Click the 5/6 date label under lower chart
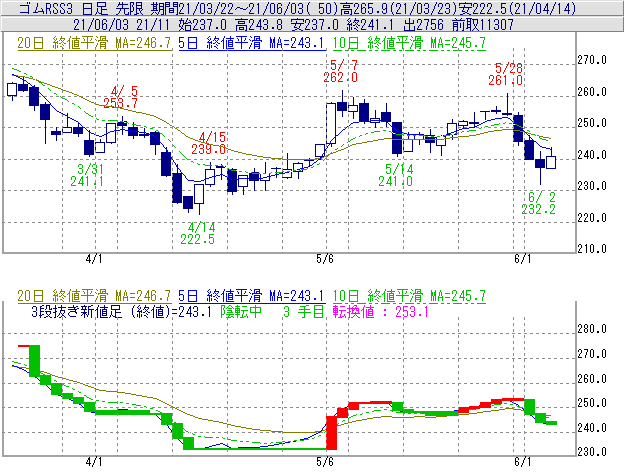Screen dimensions: 624x473 tap(325, 462)
